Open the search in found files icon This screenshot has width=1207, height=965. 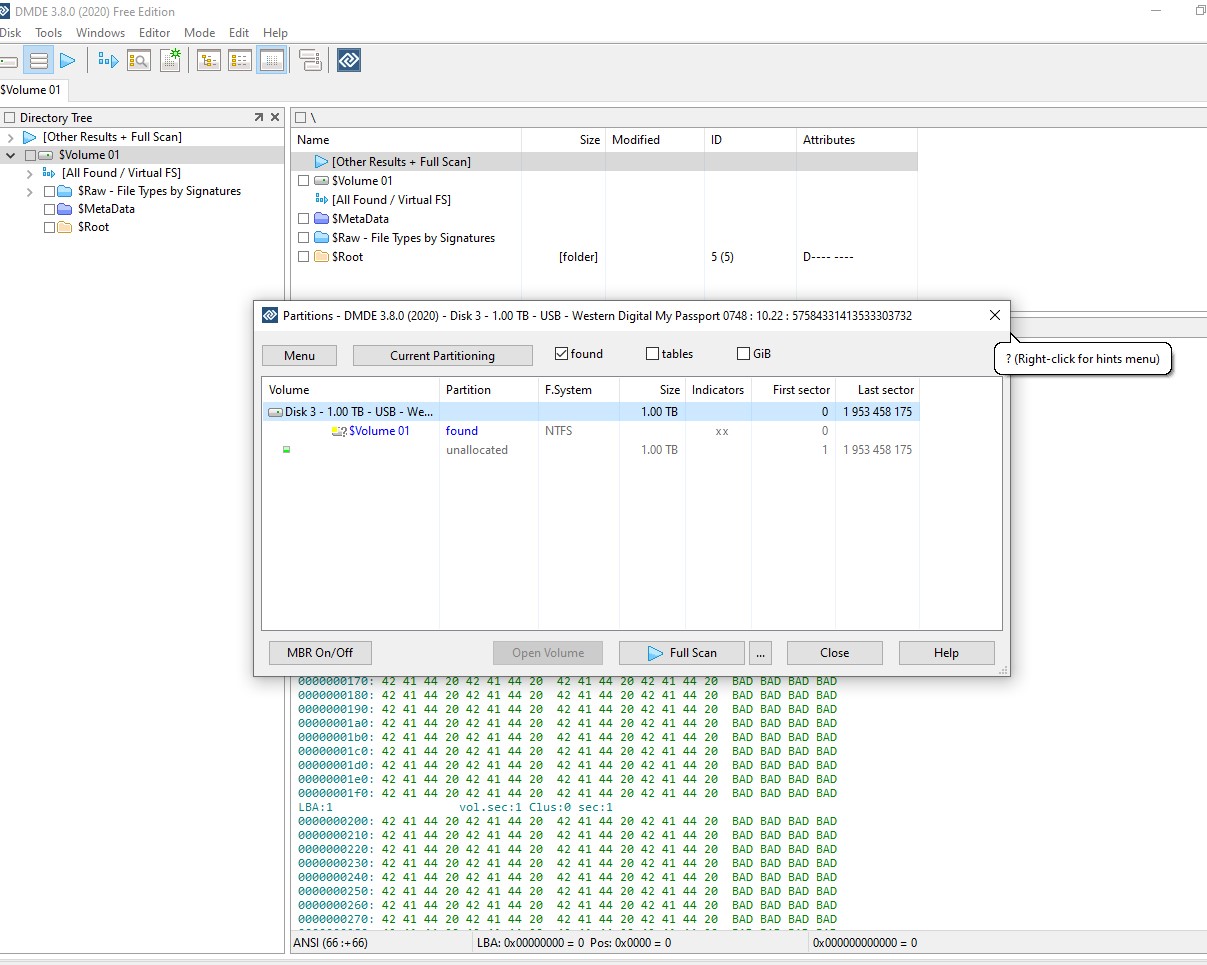tap(139, 61)
